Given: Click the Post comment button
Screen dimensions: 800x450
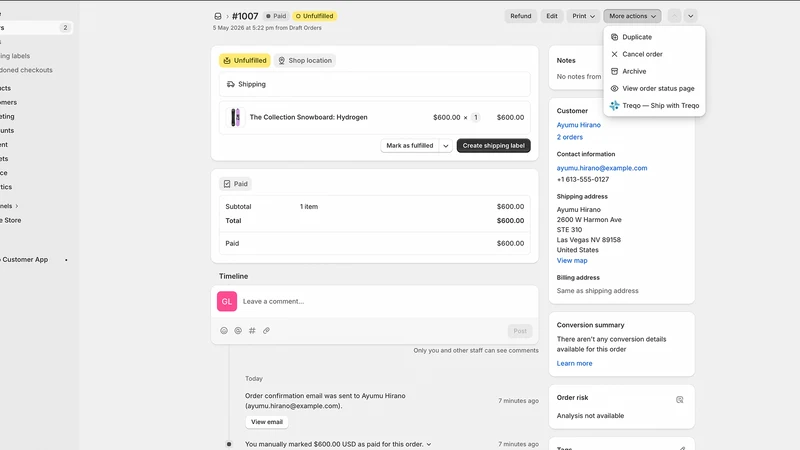Looking at the screenshot, I should (520, 331).
